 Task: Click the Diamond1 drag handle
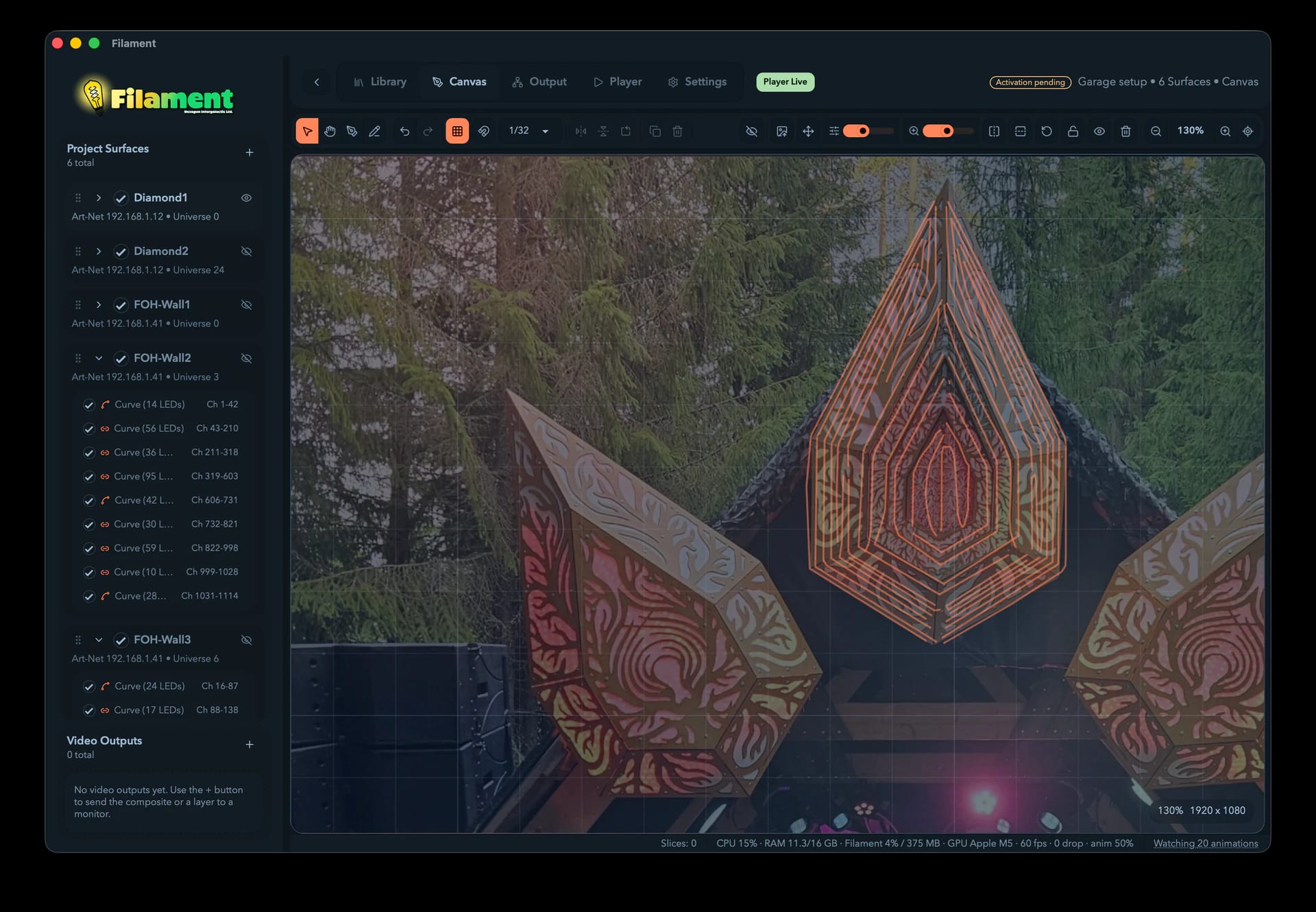[78, 197]
